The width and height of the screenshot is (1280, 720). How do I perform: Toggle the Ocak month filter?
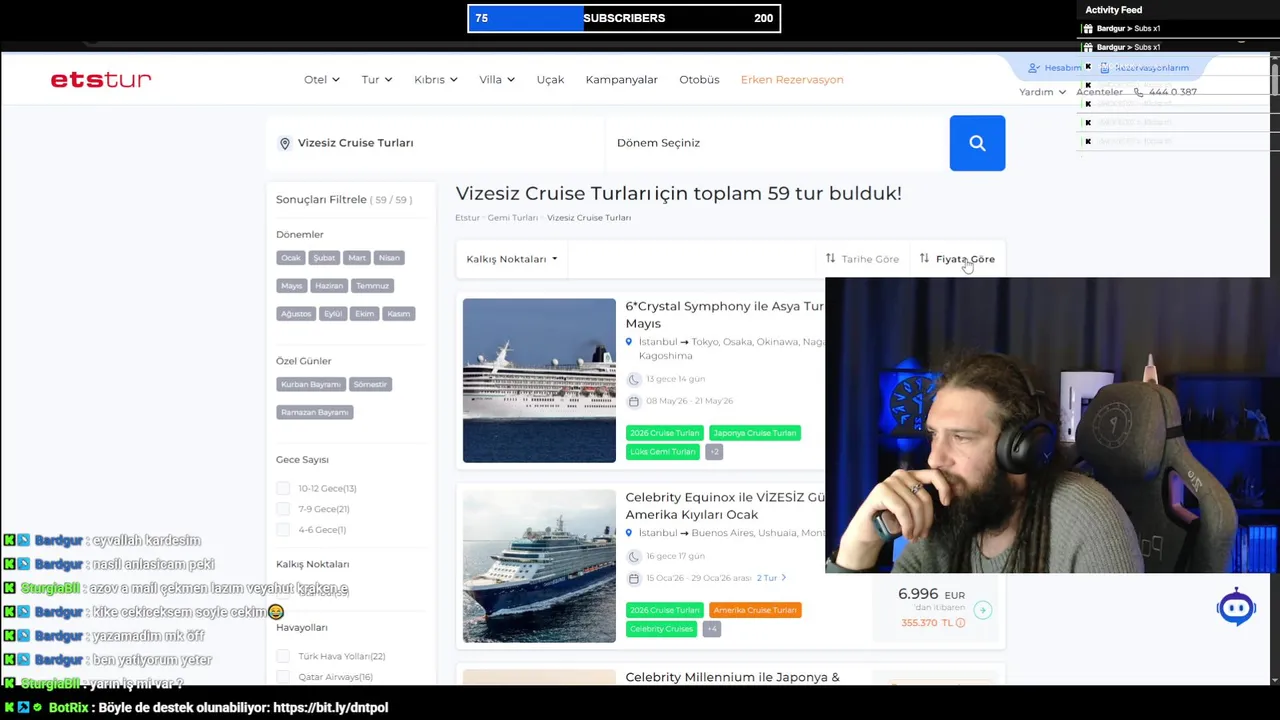291,258
